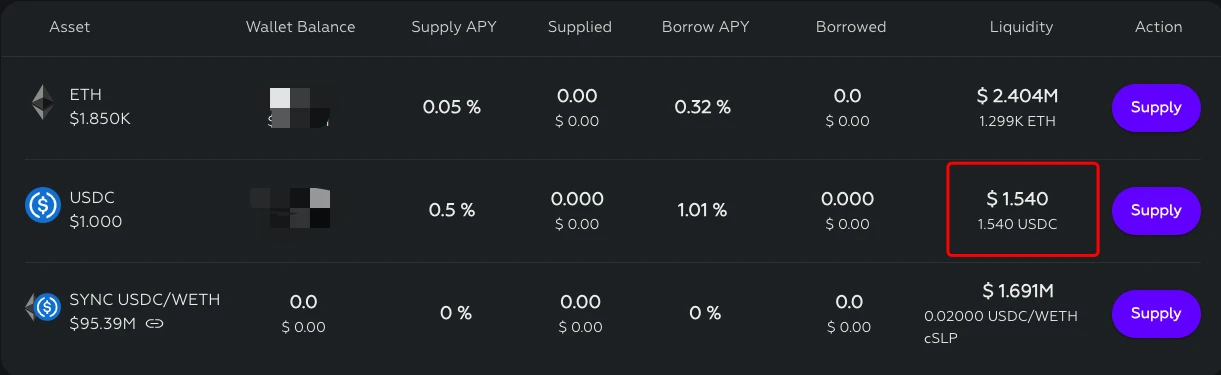Sort by Wallet Balance column header

coord(300,27)
